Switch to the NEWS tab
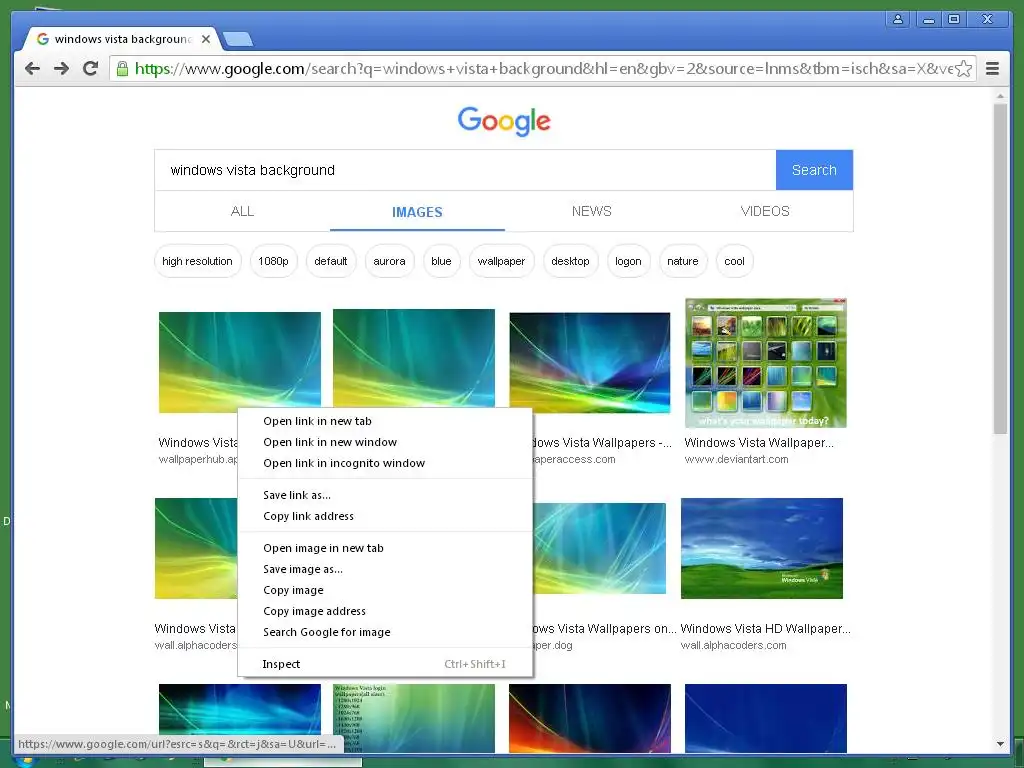The height and width of the screenshot is (768, 1024). coord(592,211)
